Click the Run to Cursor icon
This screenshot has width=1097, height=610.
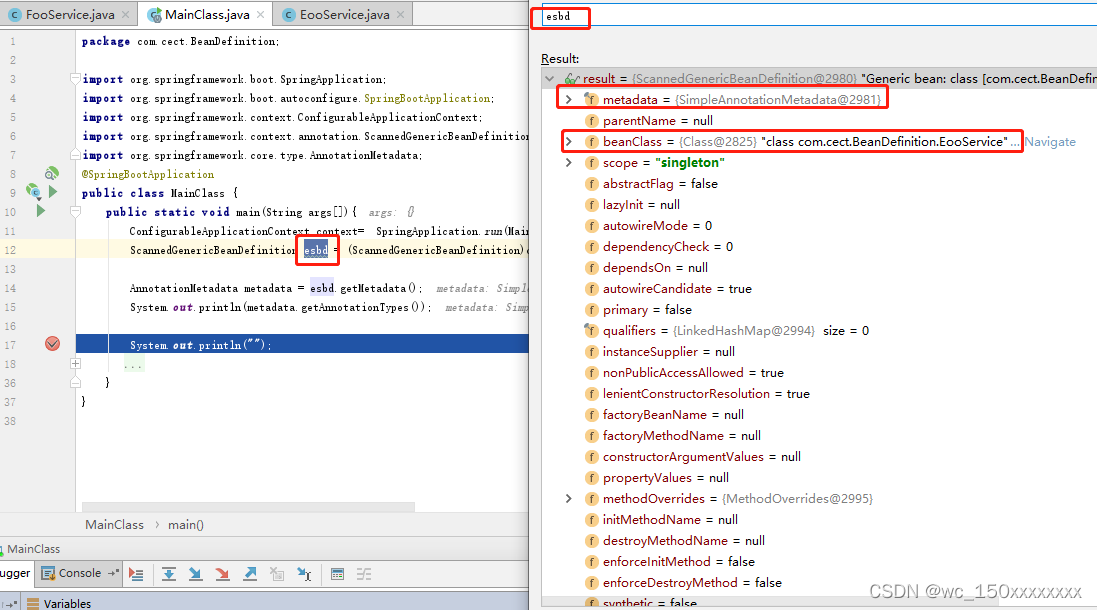pos(306,574)
